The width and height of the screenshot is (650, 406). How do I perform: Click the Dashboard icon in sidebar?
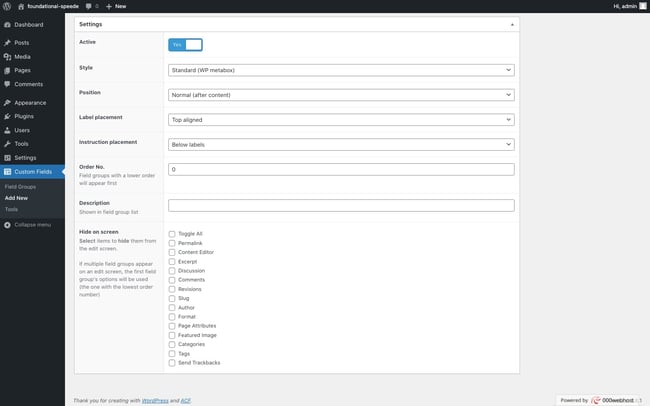click(7, 24)
